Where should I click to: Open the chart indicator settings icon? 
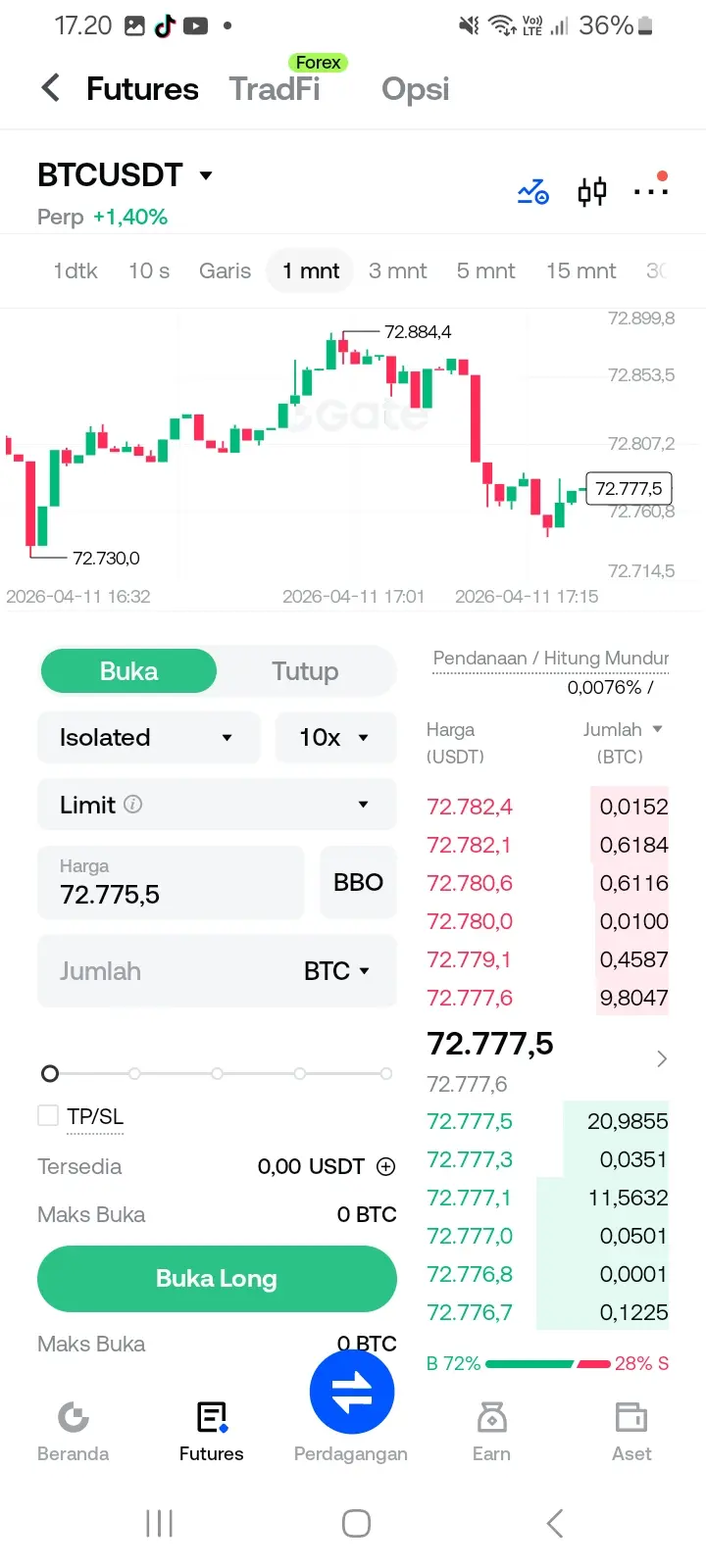tap(532, 191)
